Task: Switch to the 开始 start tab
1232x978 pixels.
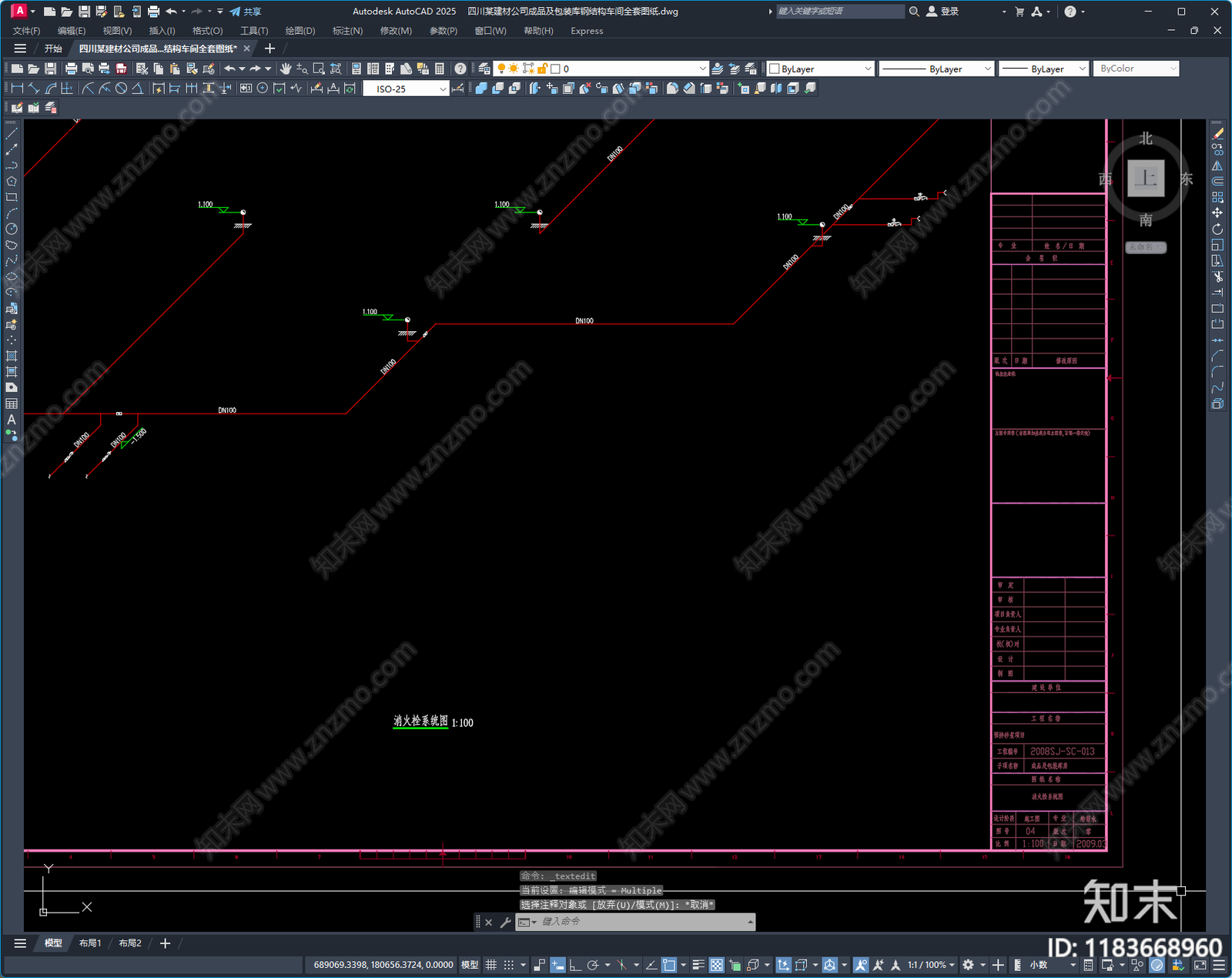Action: (x=53, y=49)
